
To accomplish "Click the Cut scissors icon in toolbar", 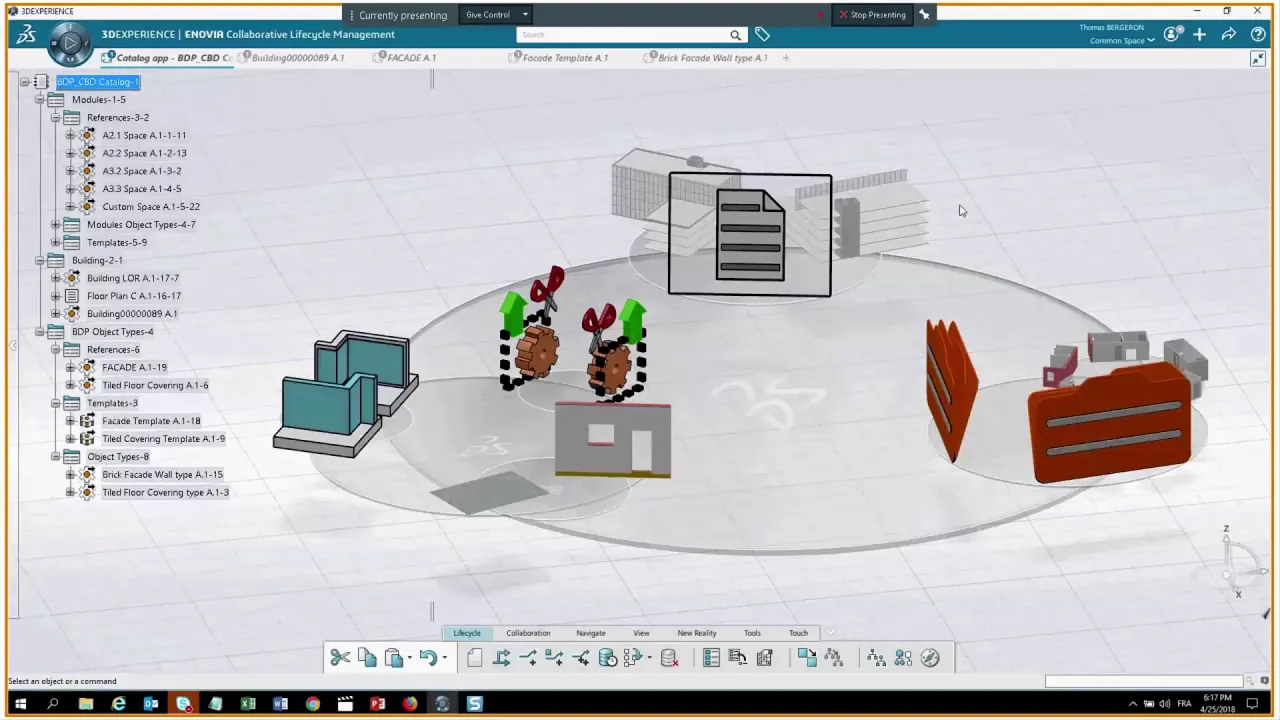I will coord(340,658).
